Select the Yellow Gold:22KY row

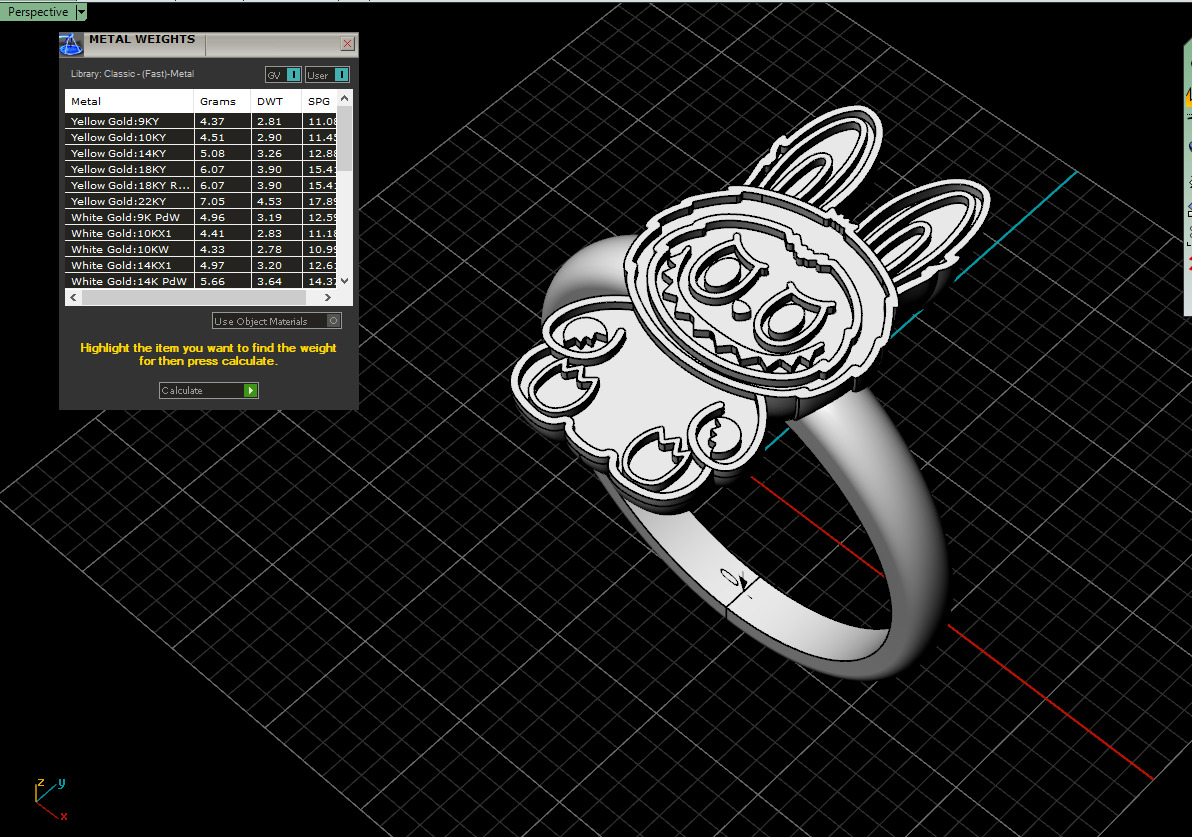tap(201, 201)
